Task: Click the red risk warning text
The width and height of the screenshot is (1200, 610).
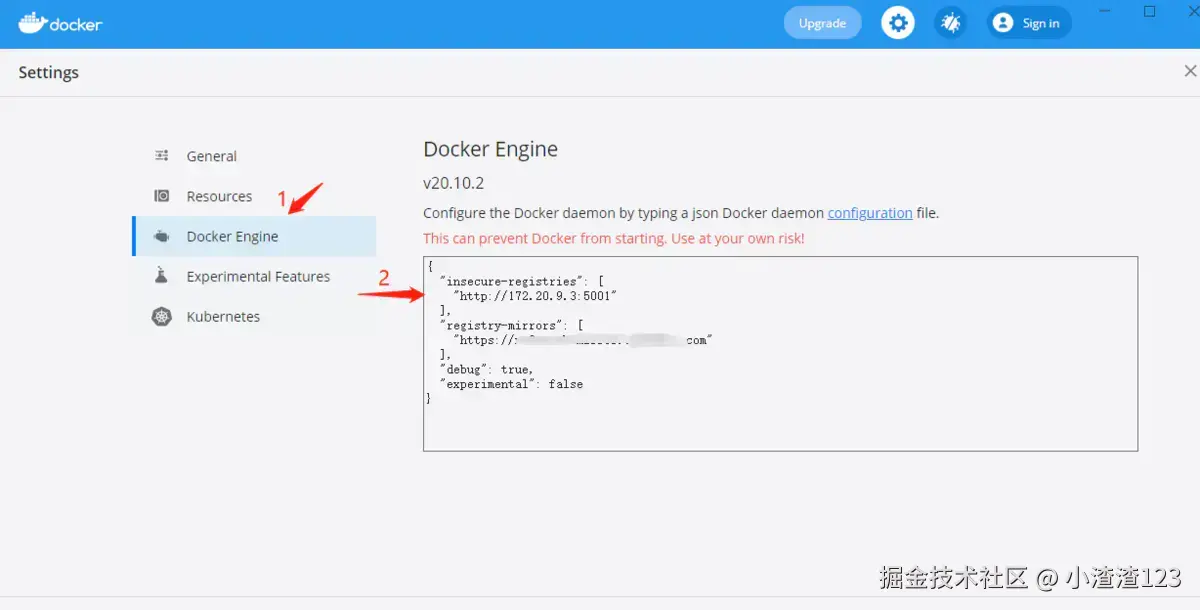Action: (x=614, y=238)
